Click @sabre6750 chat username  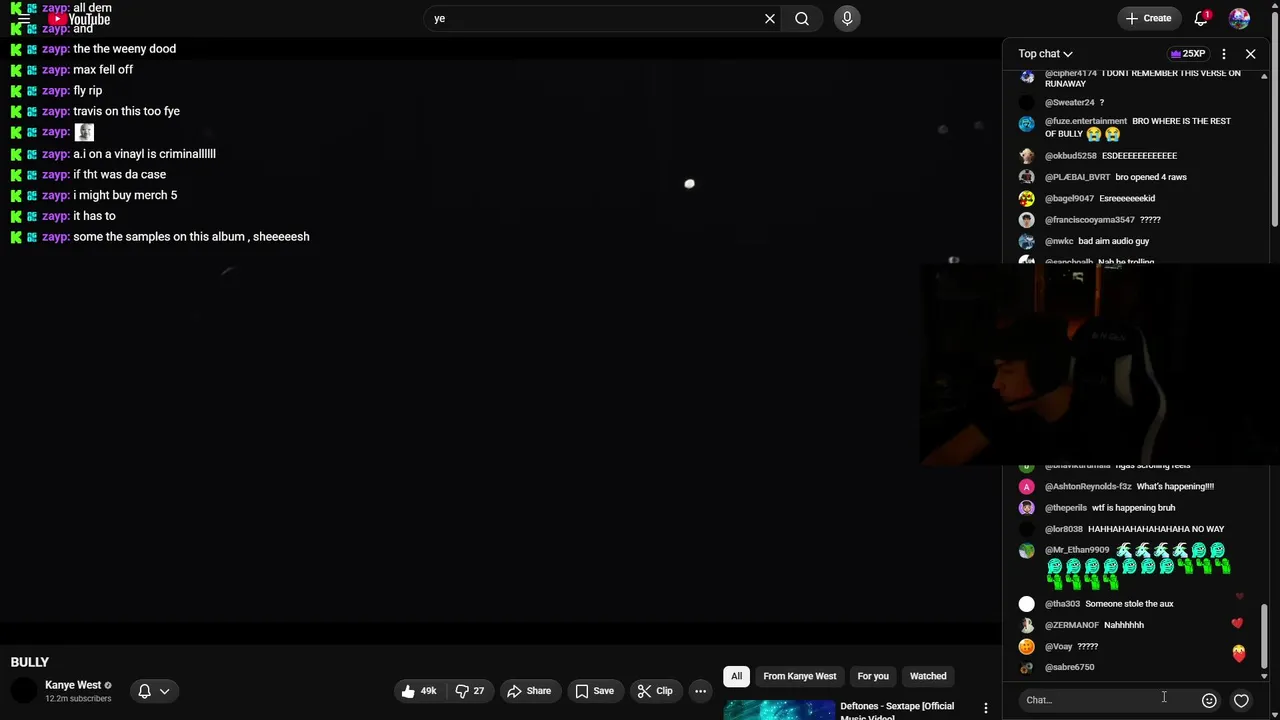1069,667
